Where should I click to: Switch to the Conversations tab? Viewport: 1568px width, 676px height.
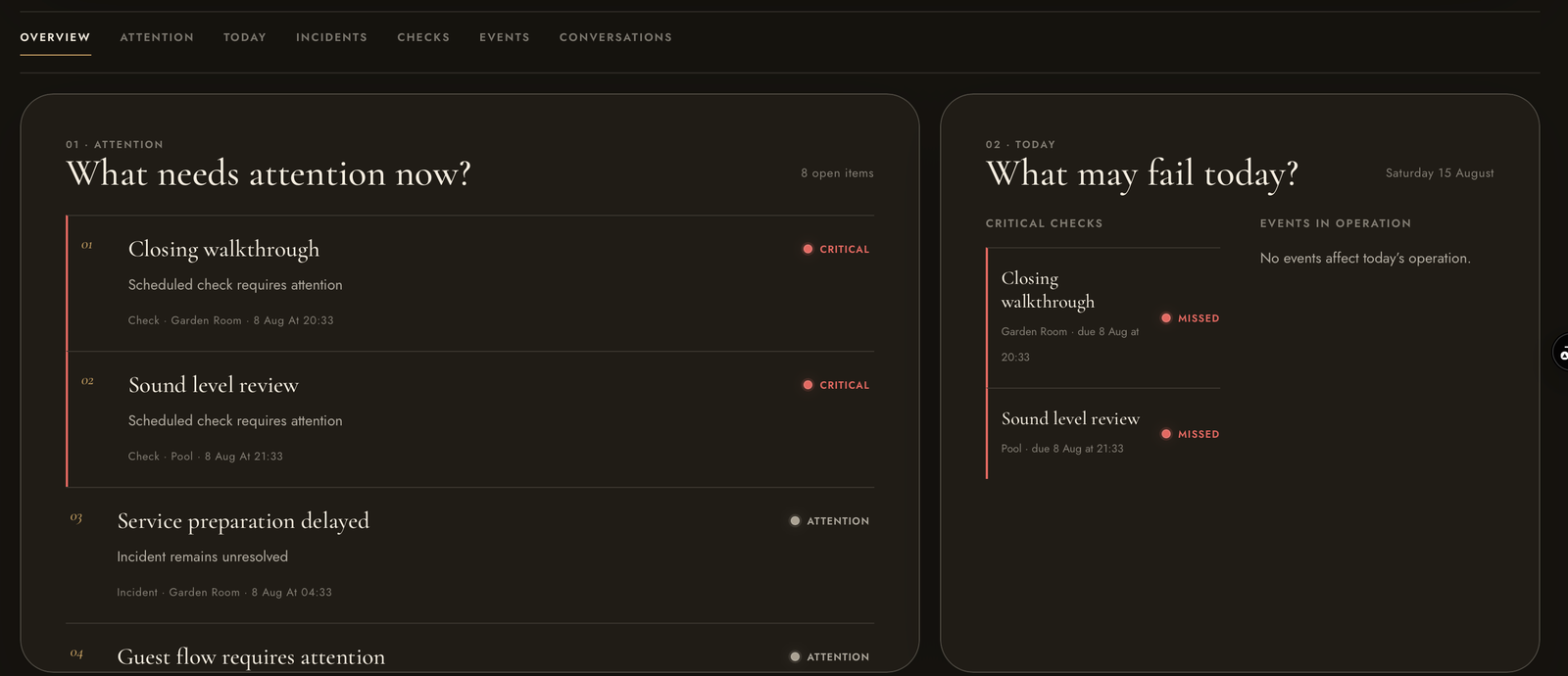coord(615,37)
